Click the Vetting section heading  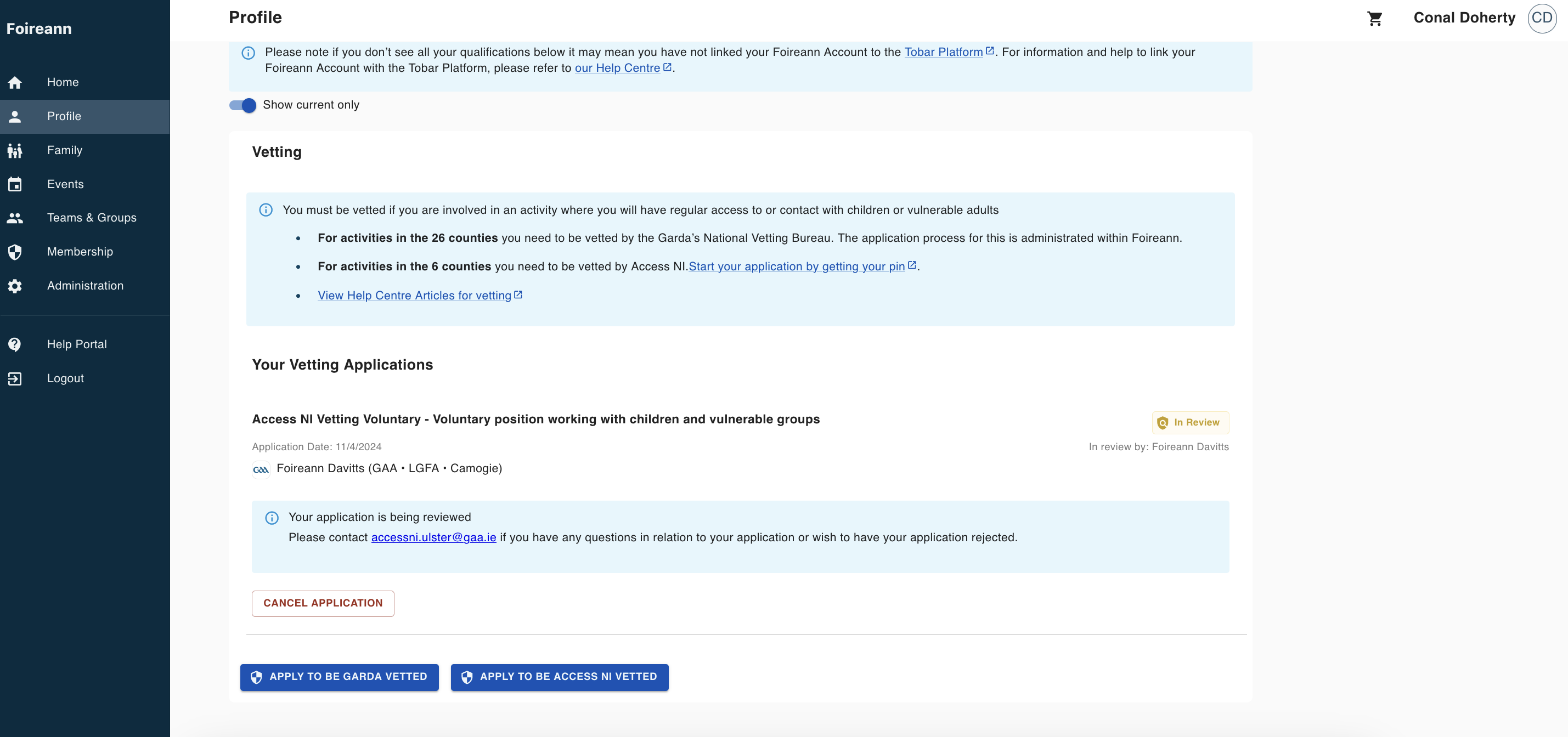click(277, 152)
